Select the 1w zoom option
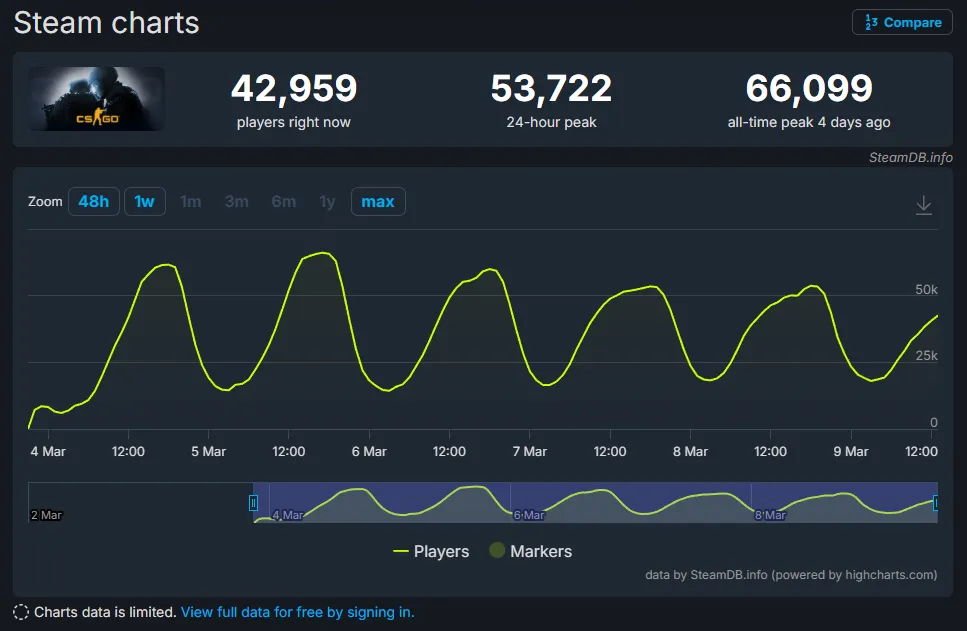 click(144, 201)
